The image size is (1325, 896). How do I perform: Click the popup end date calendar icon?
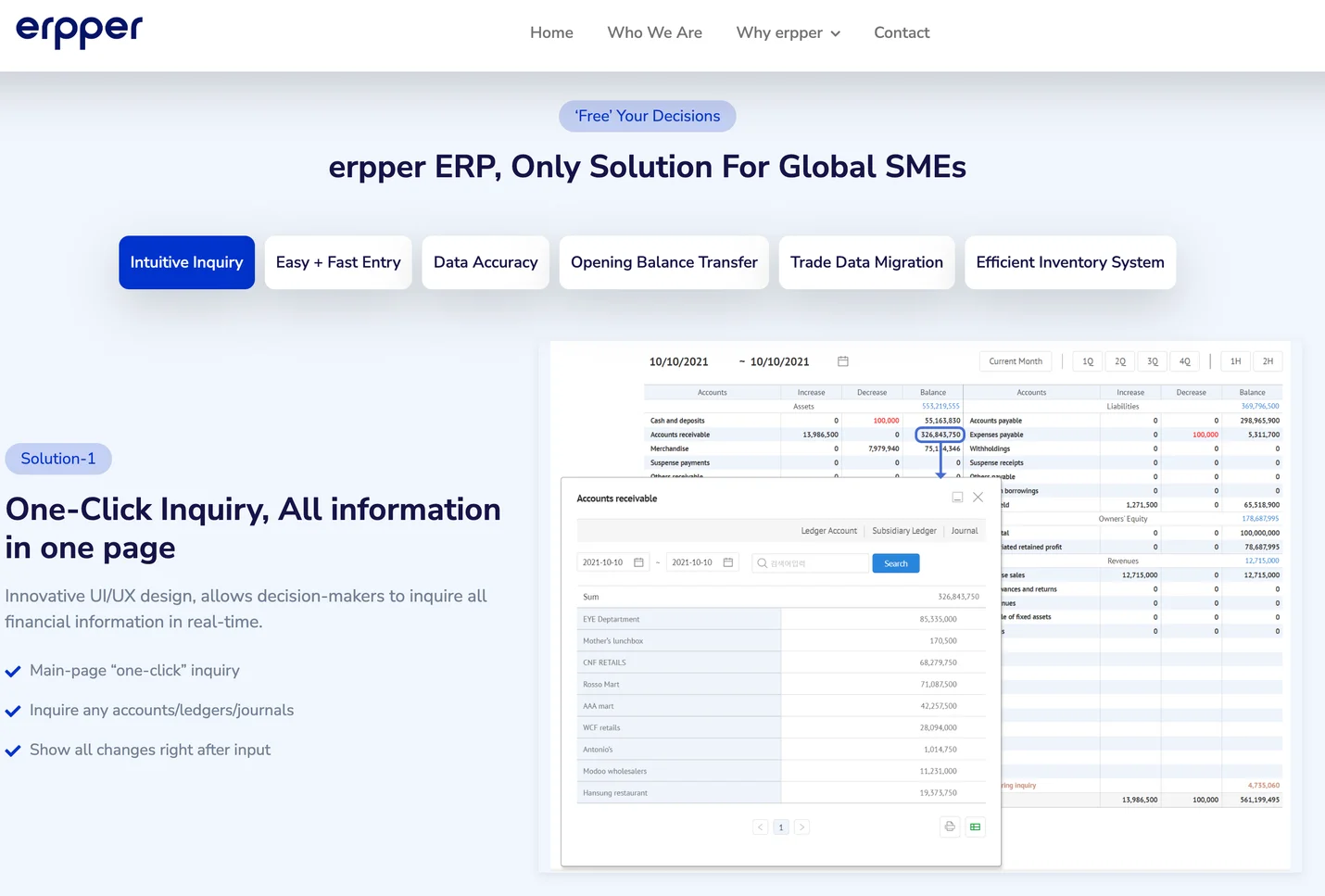pyautogui.click(x=728, y=562)
